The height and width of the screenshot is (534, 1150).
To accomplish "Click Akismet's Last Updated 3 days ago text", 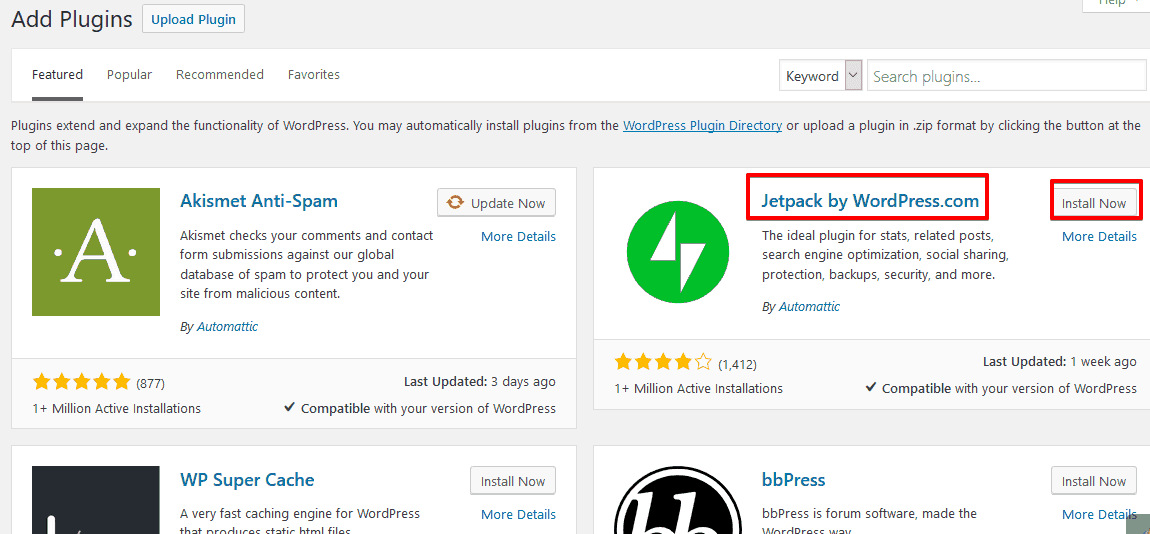I will 480,381.
